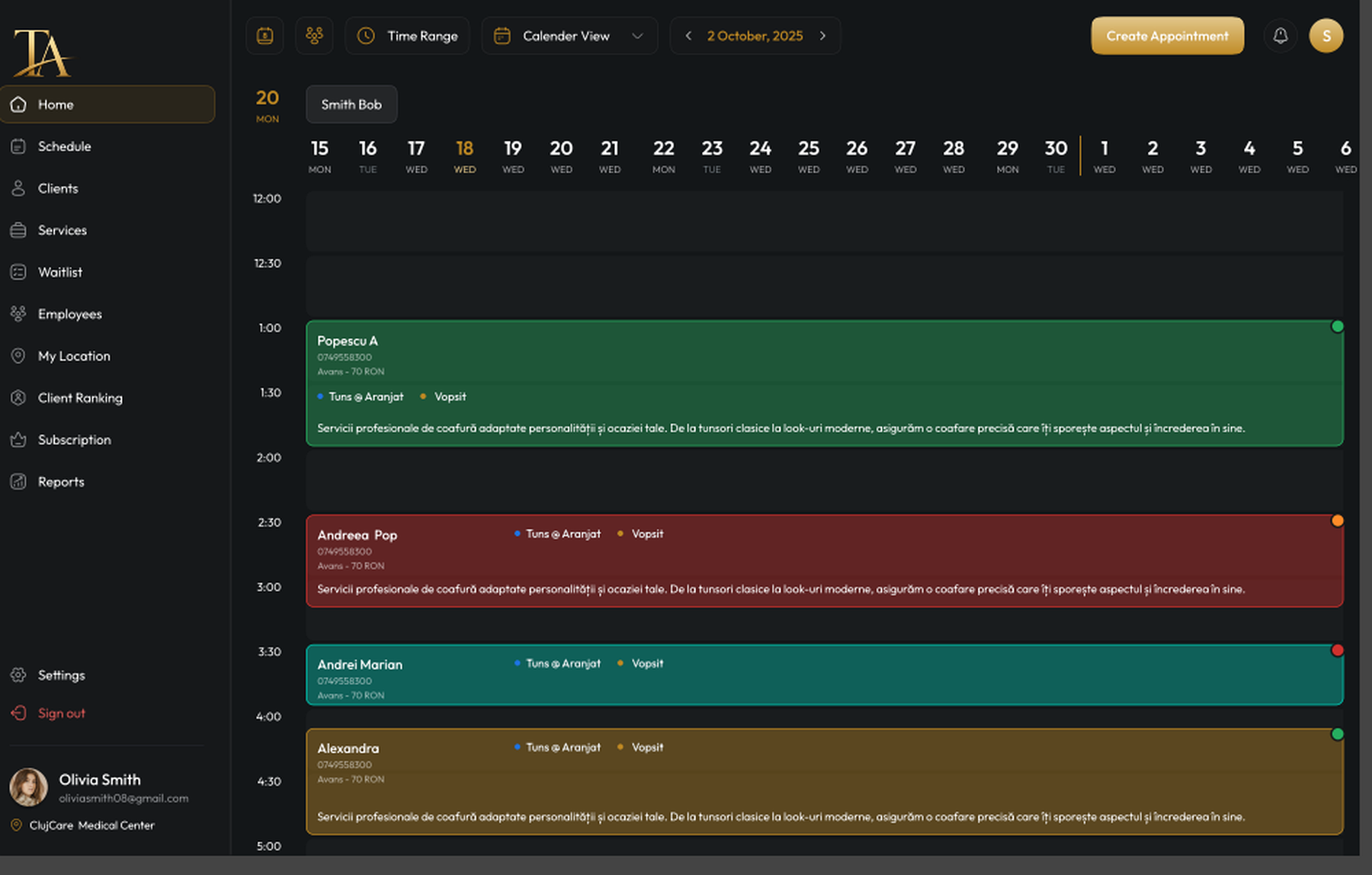Open the Services section
This screenshot has width=1372, height=875.
[x=63, y=230]
